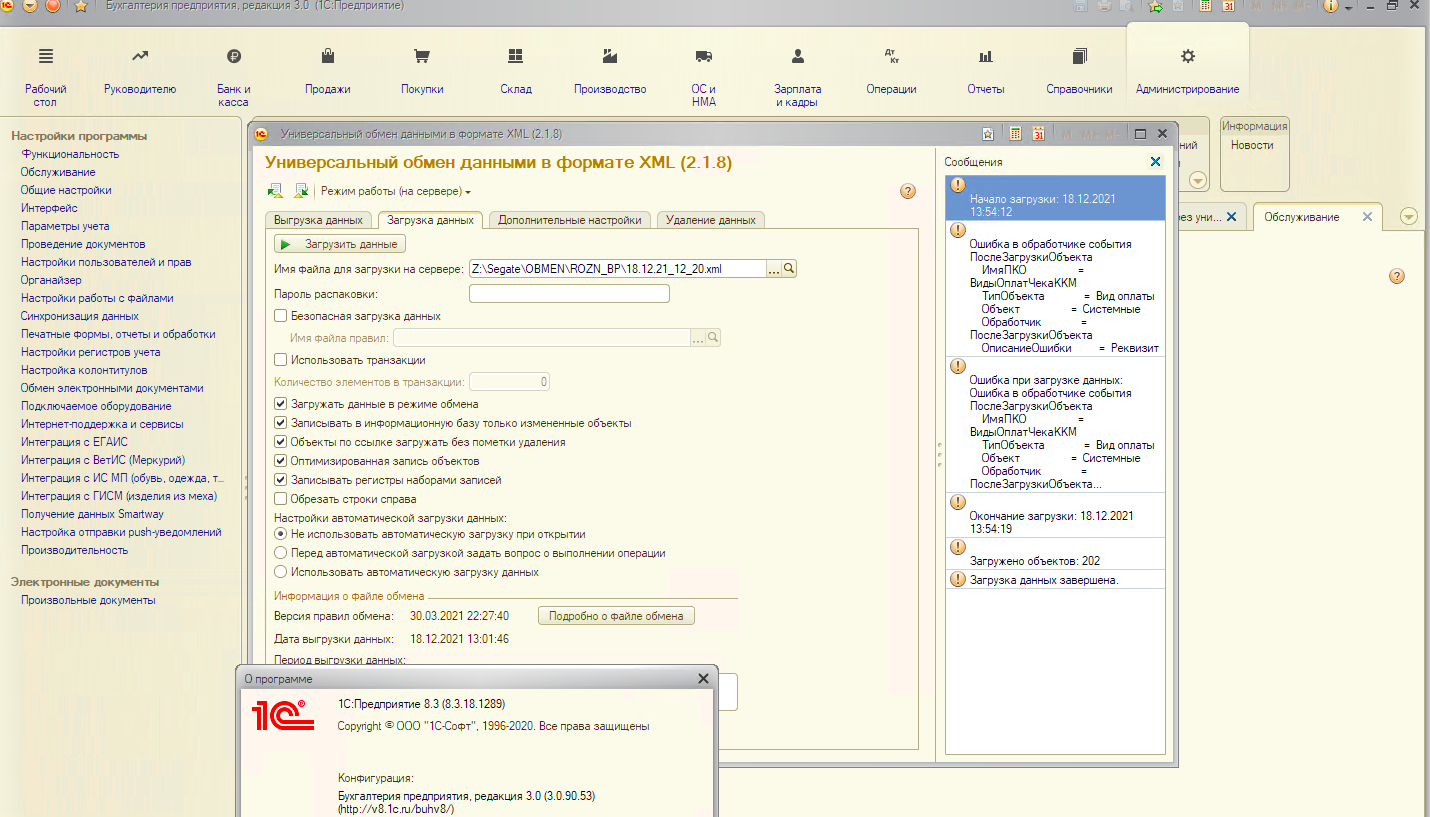Toggle Объекты по ссылке без пометки удаления

pyautogui.click(x=281, y=442)
